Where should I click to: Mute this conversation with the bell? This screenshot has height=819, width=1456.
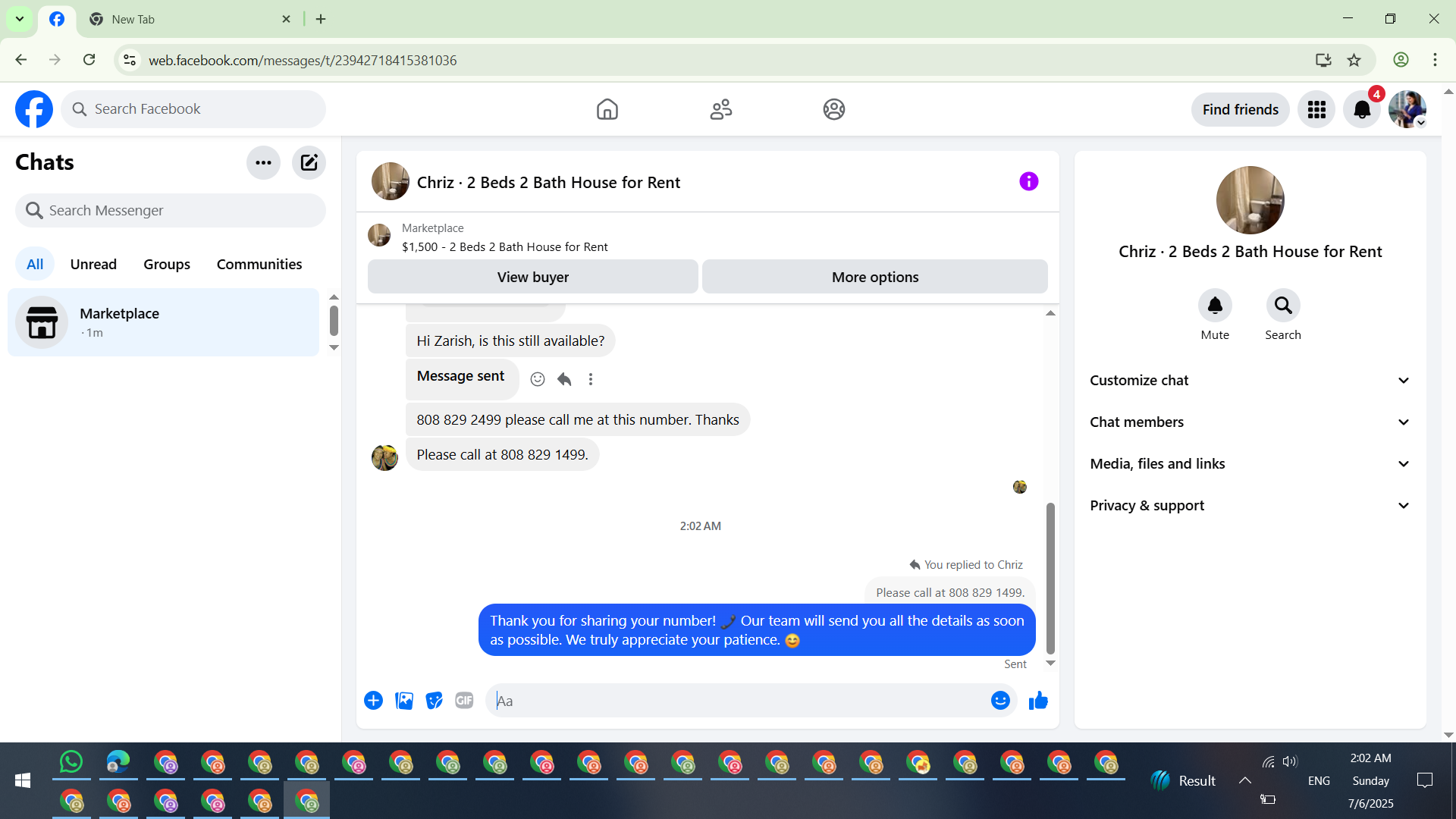(x=1215, y=306)
